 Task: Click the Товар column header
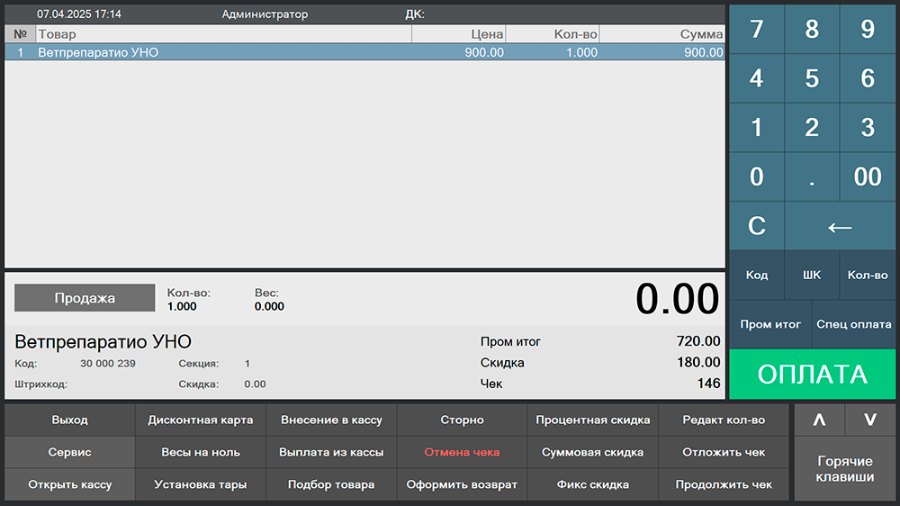(x=224, y=34)
